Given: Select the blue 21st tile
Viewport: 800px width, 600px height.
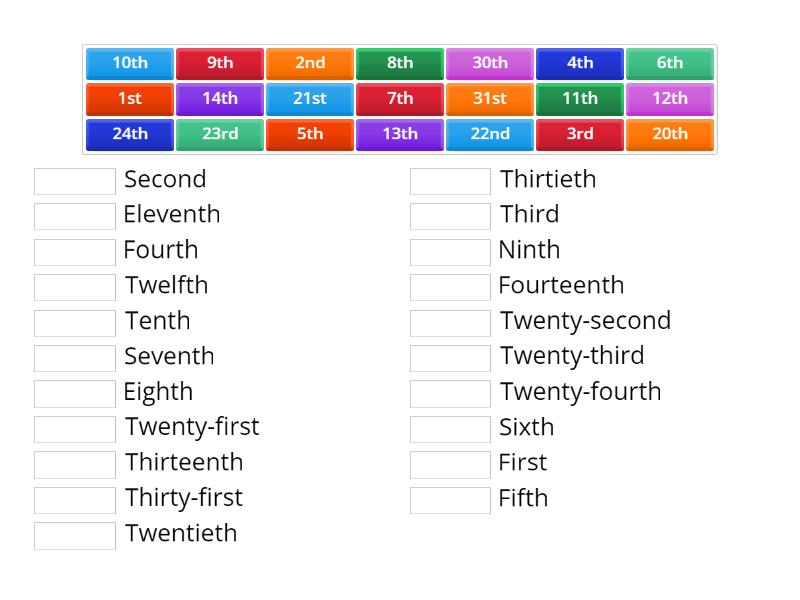Looking at the screenshot, I should click(x=310, y=98).
